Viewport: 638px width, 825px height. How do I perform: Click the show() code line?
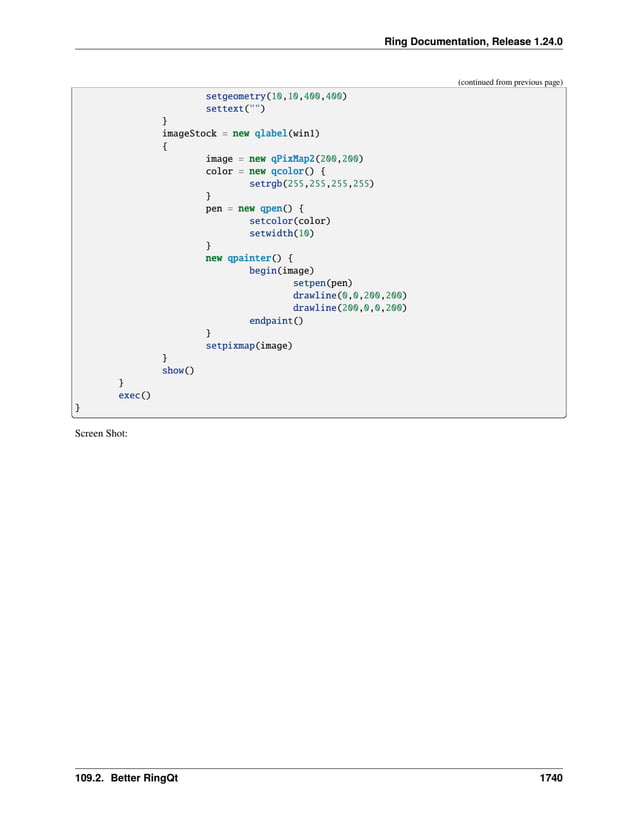[x=178, y=370]
